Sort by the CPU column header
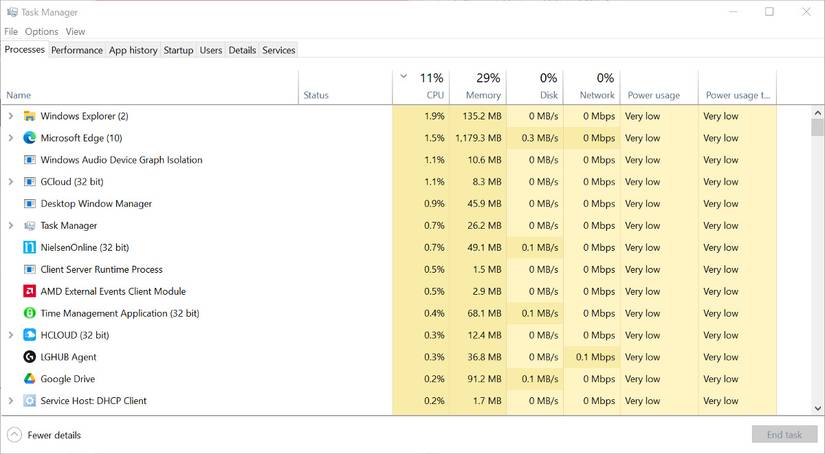This screenshot has height=454, width=825. point(421,87)
